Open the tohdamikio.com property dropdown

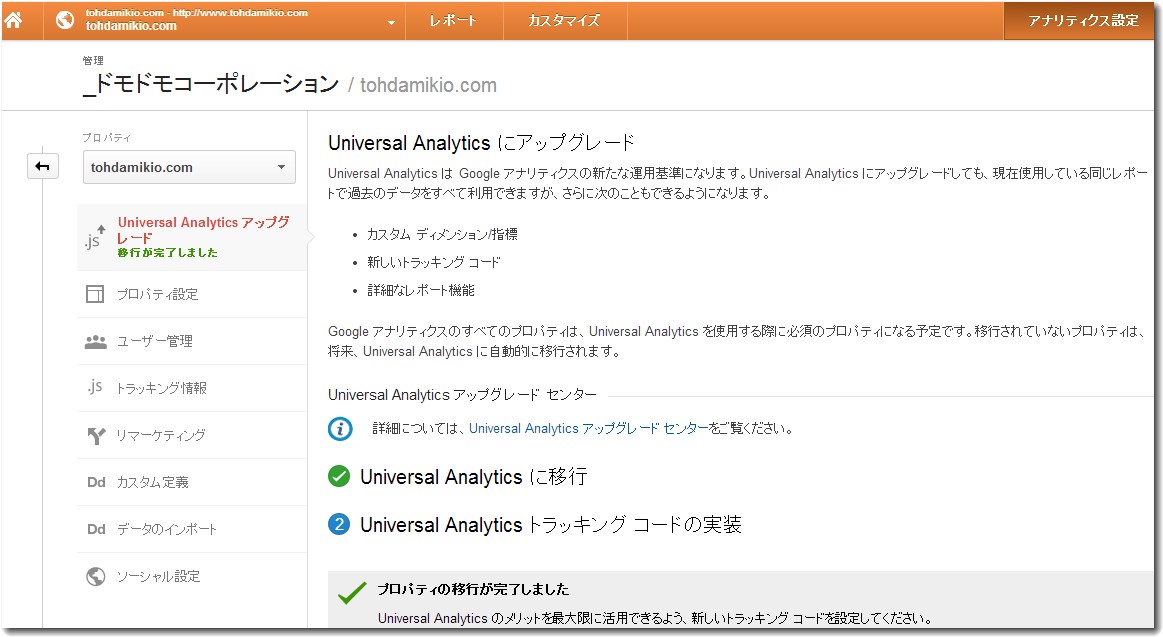[x=189, y=167]
